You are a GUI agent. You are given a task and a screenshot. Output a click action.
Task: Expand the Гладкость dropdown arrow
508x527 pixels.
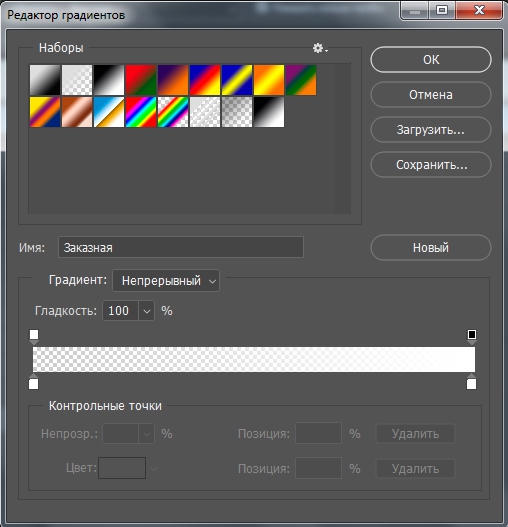[x=146, y=311]
